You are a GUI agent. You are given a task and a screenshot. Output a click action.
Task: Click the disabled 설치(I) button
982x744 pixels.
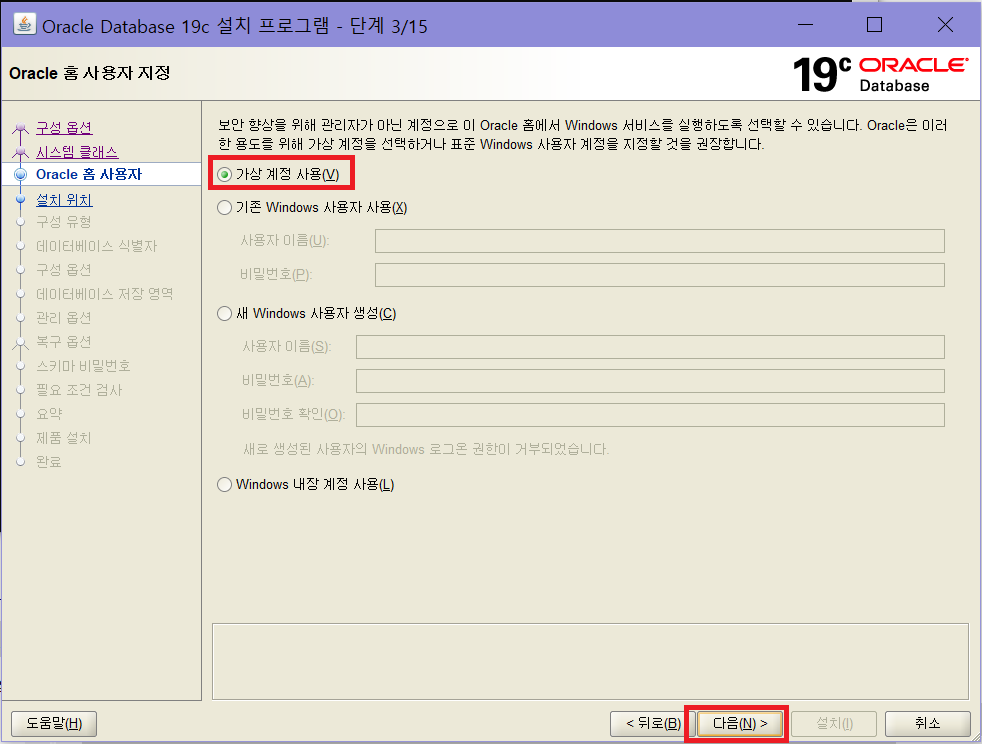[834, 724]
